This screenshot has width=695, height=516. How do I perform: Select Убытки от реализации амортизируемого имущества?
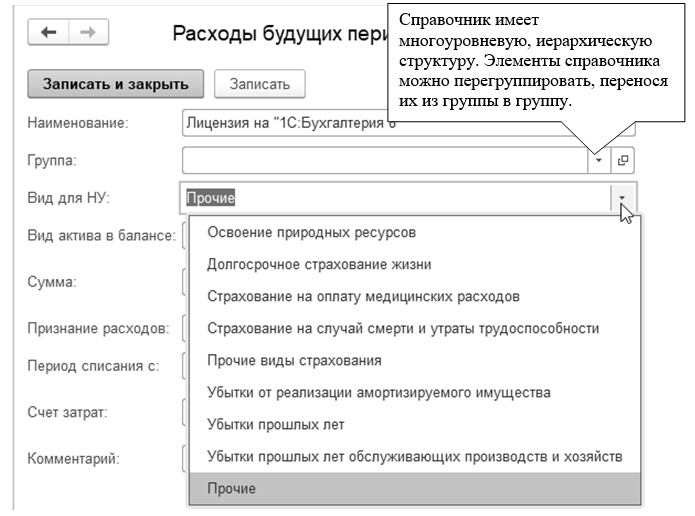[x=378, y=392]
